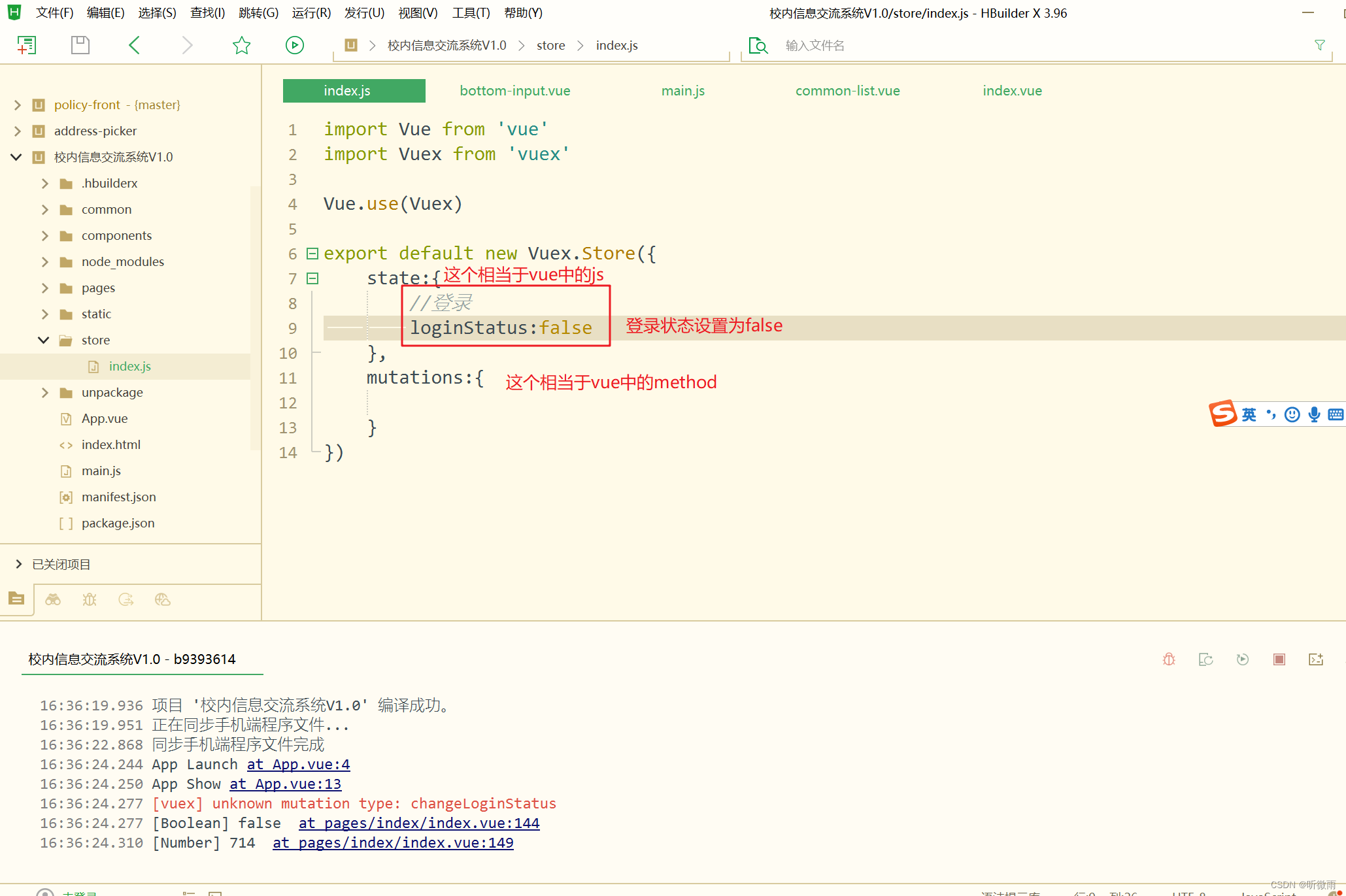Collapse the store folder
This screenshot has width=1346, height=896.
[x=44, y=340]
